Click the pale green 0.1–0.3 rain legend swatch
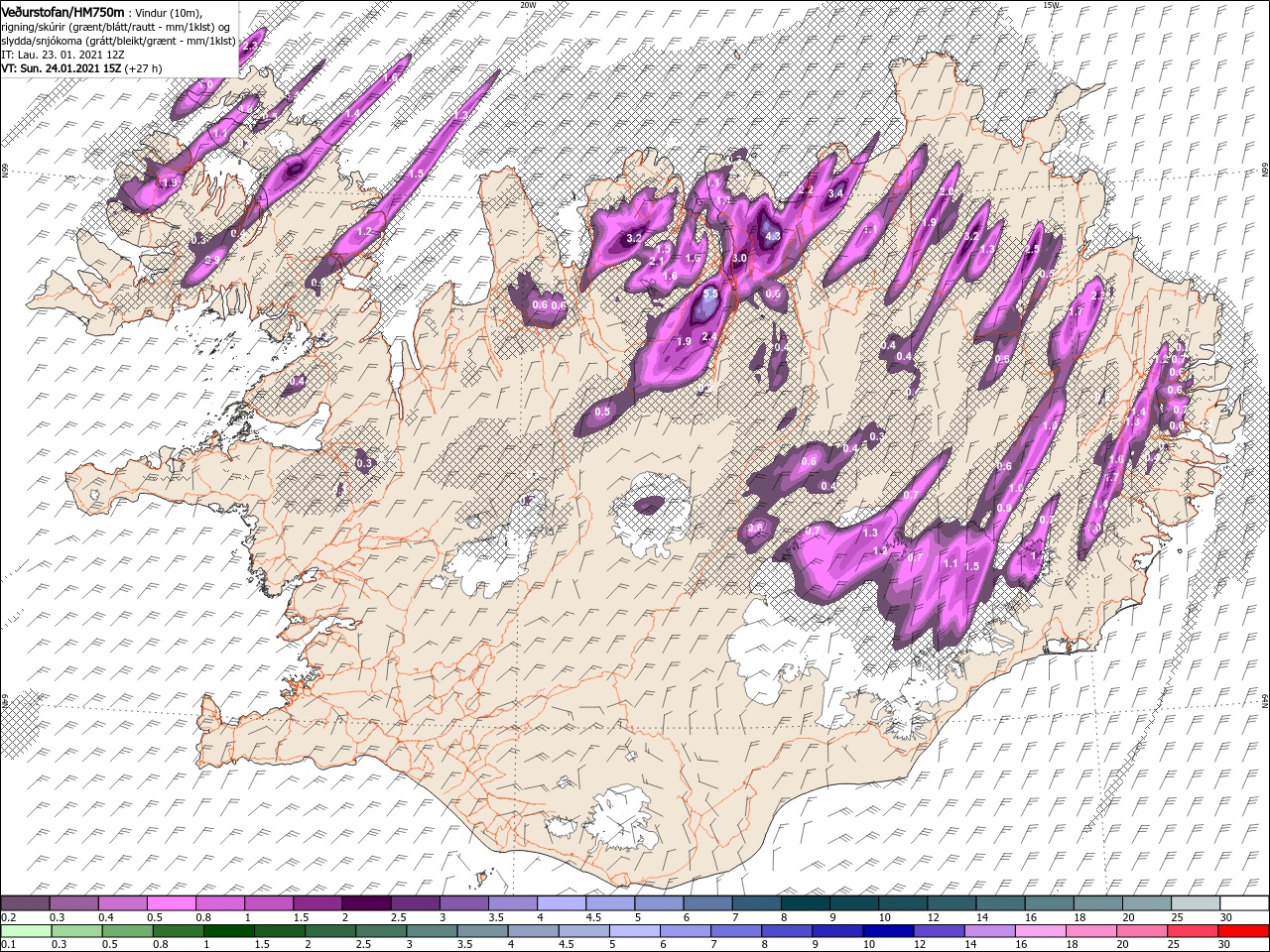The image size is (1270, 952). tap(26, 931)
